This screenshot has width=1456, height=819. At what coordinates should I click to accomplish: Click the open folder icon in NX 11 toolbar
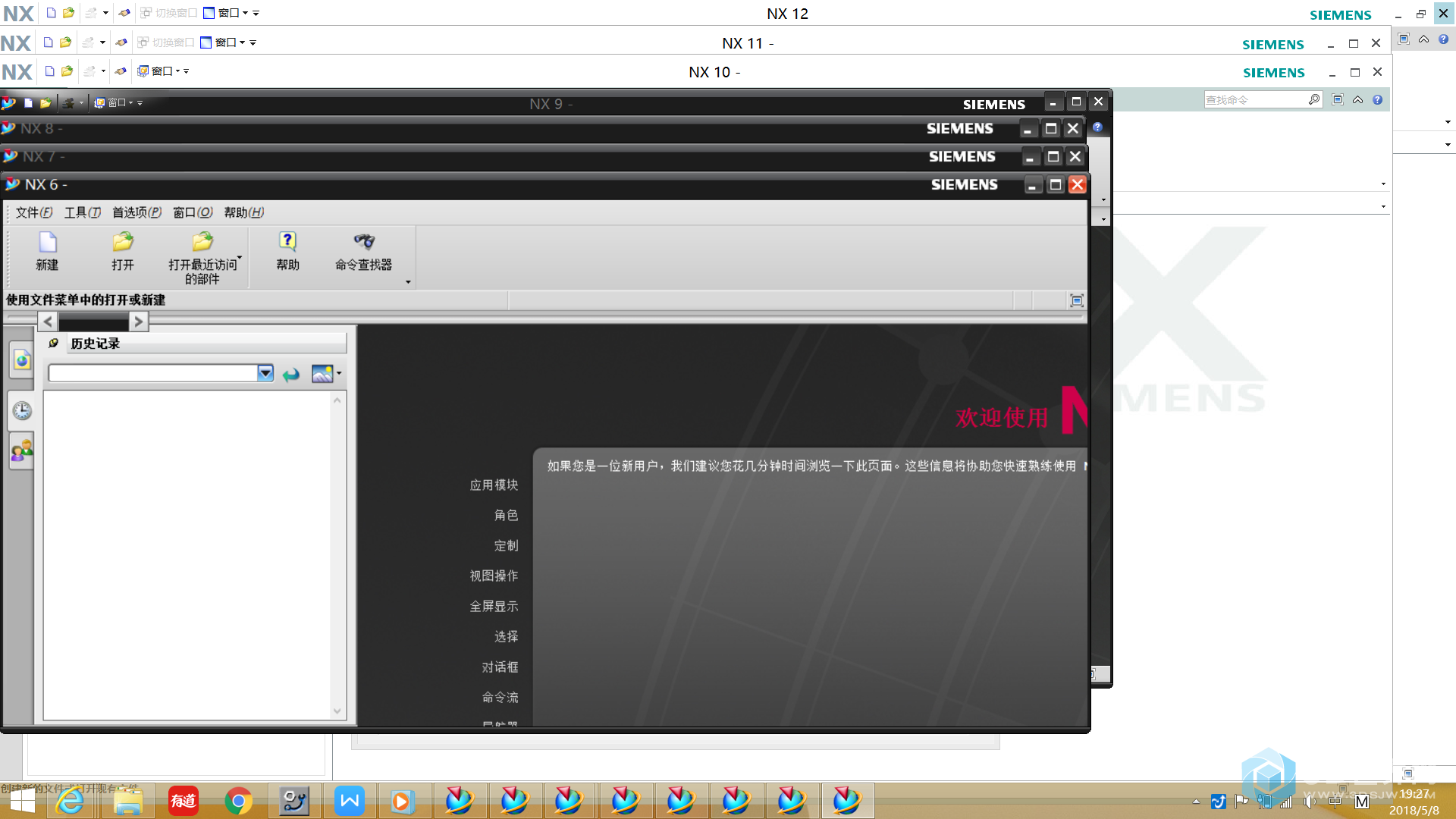click(65, 42)
